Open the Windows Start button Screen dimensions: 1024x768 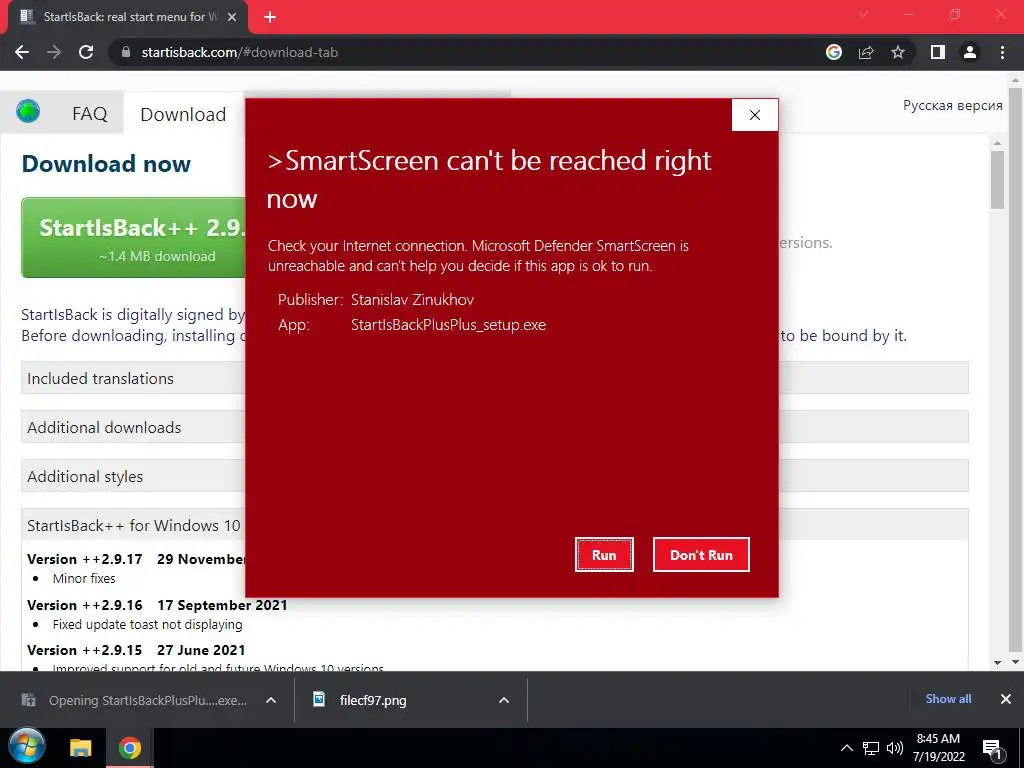[x=26, y=747]
